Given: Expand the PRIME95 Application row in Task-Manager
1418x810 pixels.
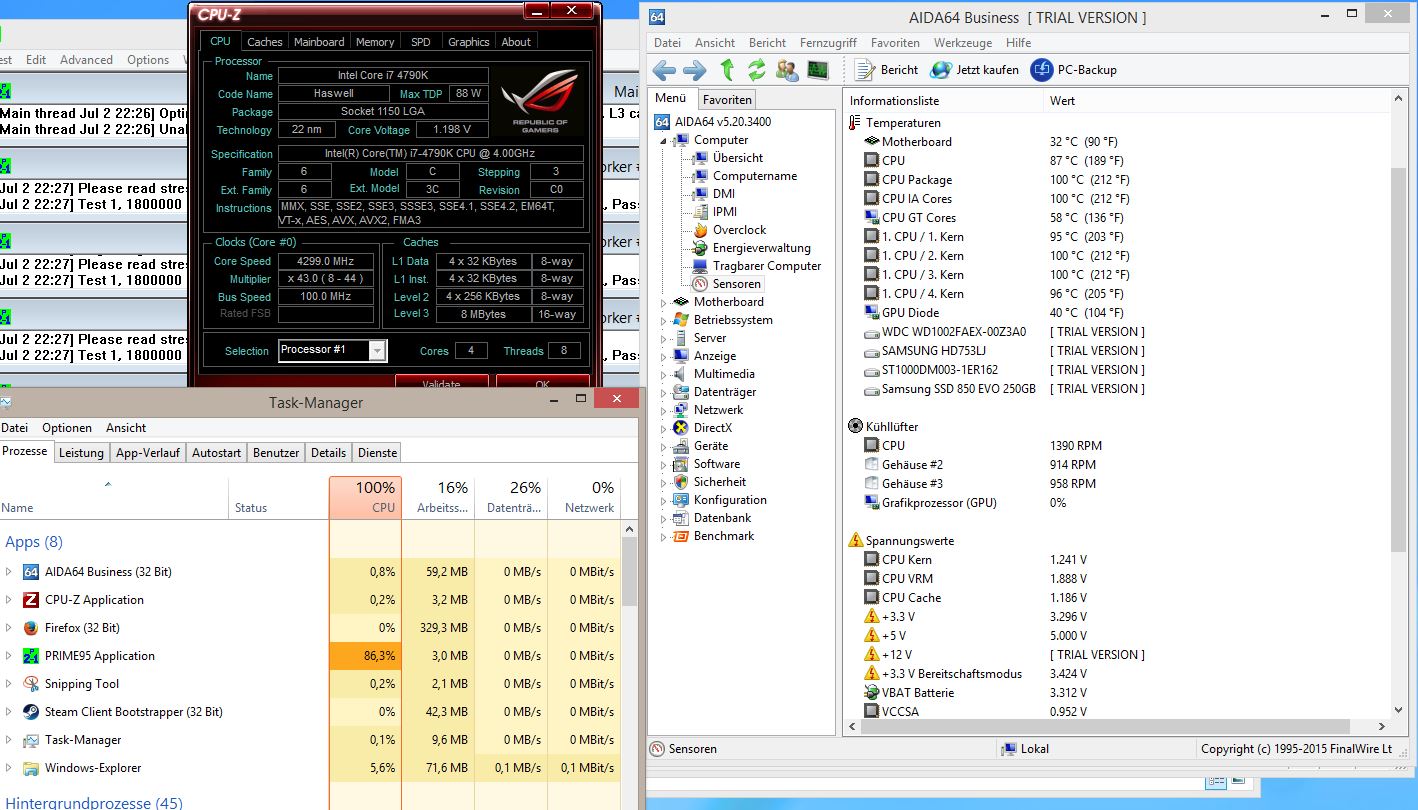Looking at the screenshot, I should [x=9, y=656].
